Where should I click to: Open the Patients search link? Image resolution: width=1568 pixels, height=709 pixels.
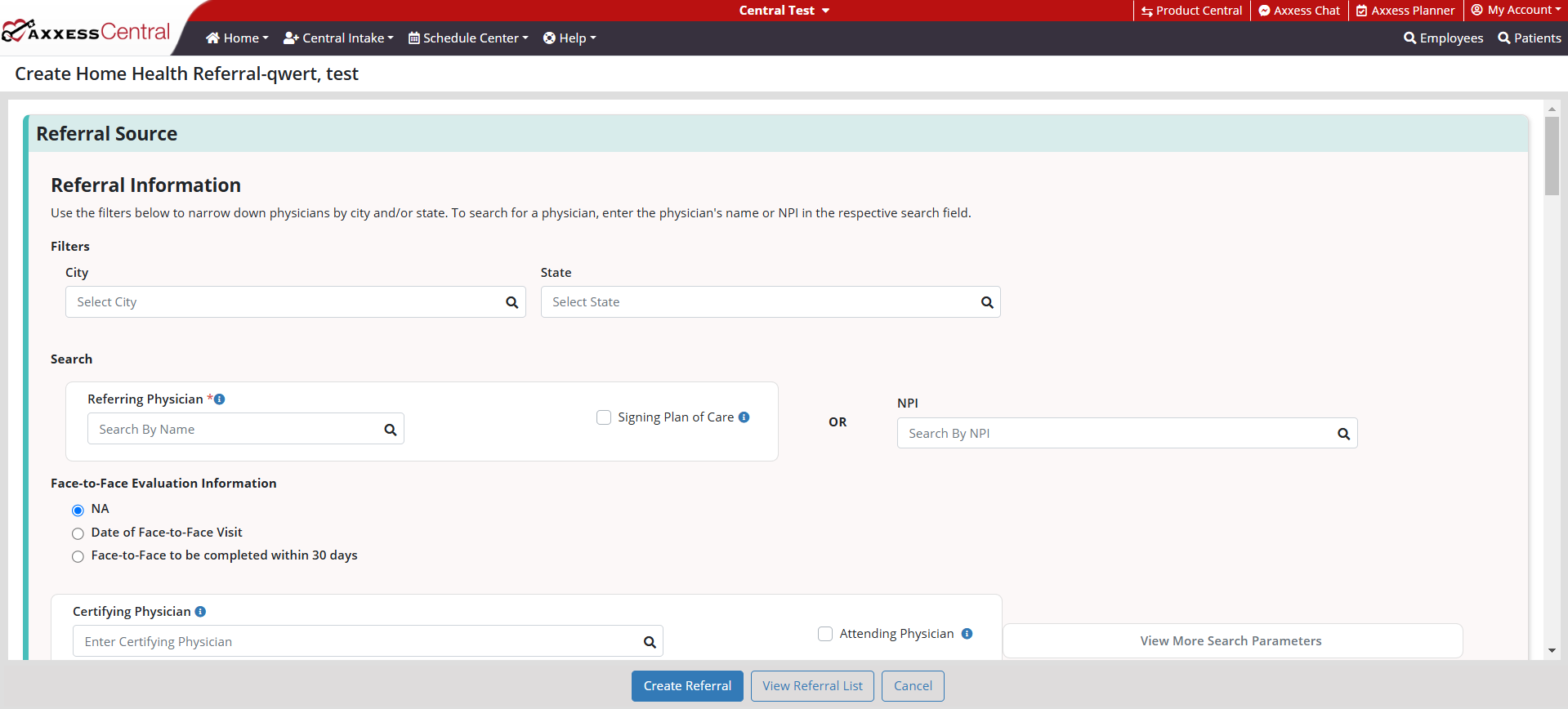1530,38
